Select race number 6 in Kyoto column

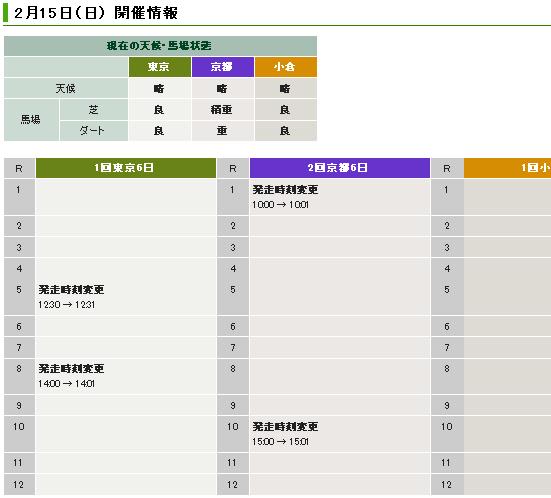[x=233, y=326]
